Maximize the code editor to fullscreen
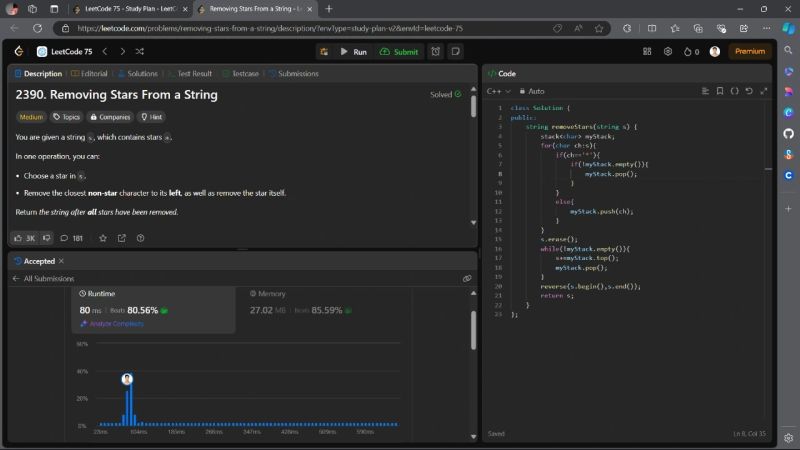Screen dimensions: 800x450 pyautogui.click(x=763, y=91)
